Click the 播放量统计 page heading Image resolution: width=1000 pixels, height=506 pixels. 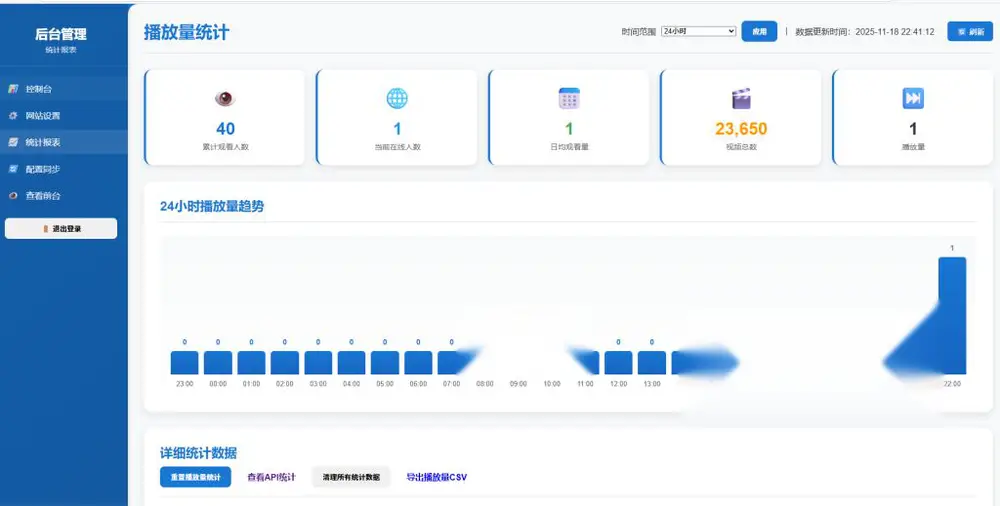point(186,32)
